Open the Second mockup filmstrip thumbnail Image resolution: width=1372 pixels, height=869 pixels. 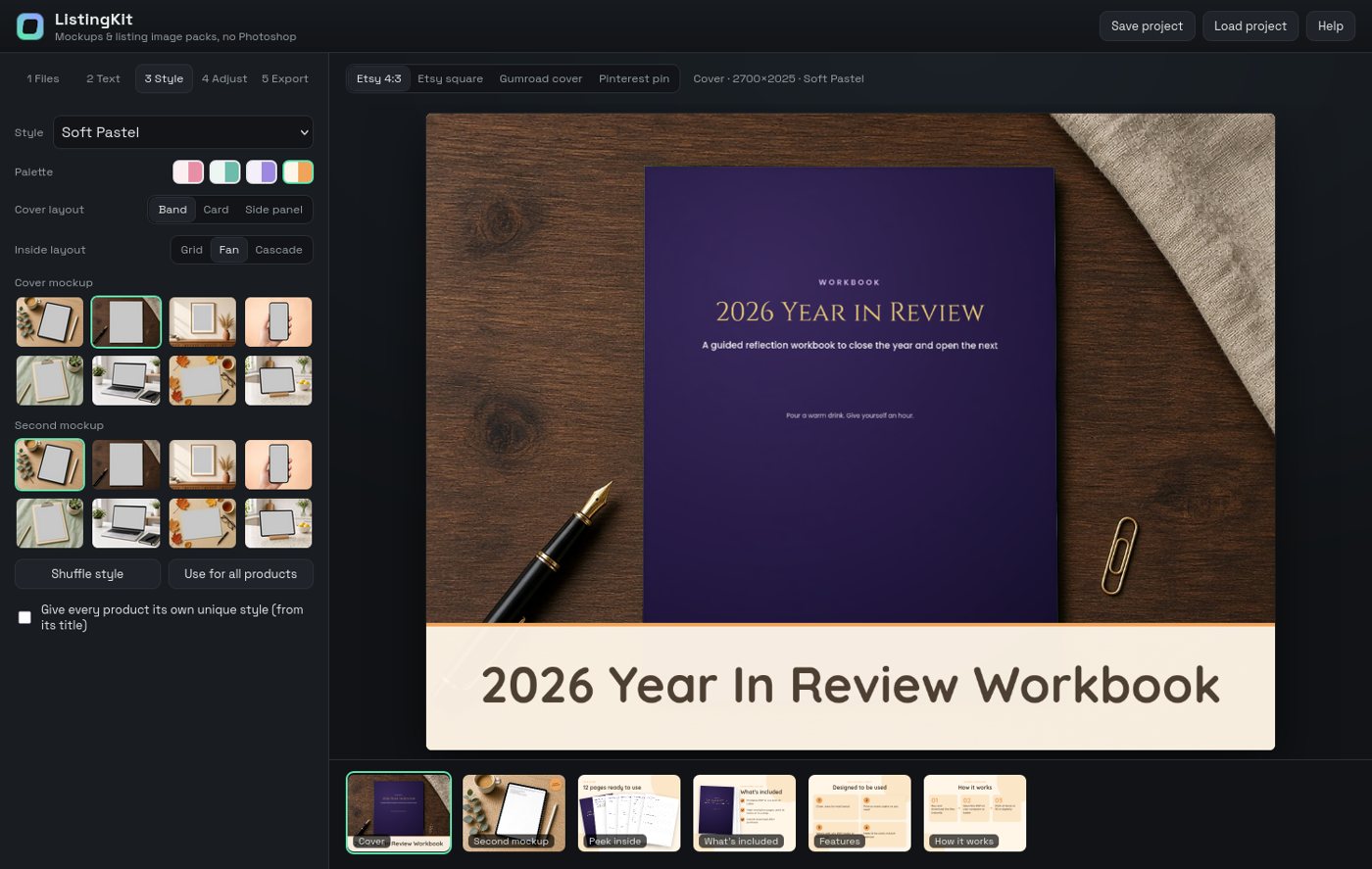pos(514,813)
